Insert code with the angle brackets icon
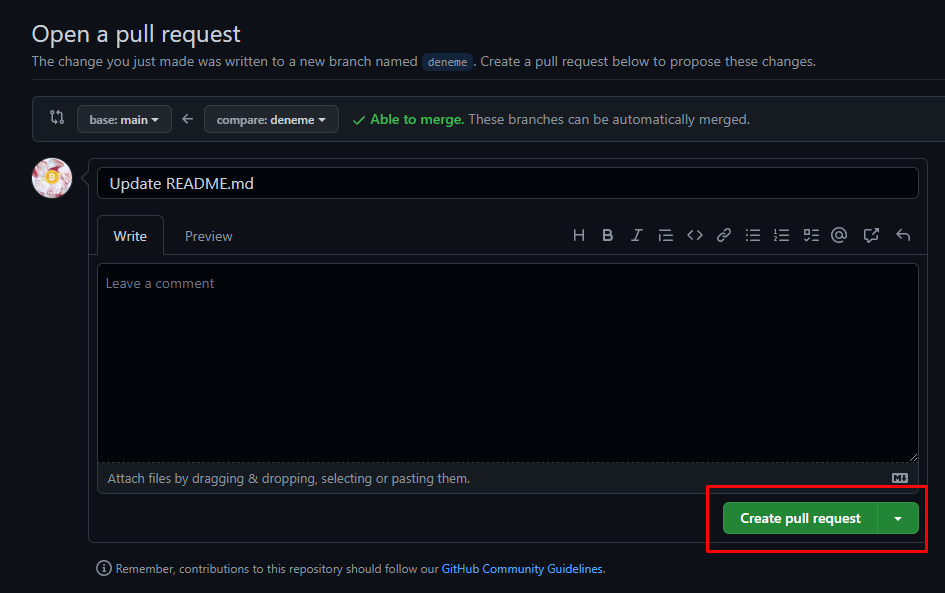Image resolution: width=945 pixels, height=593 pixels. pos(694,236)
